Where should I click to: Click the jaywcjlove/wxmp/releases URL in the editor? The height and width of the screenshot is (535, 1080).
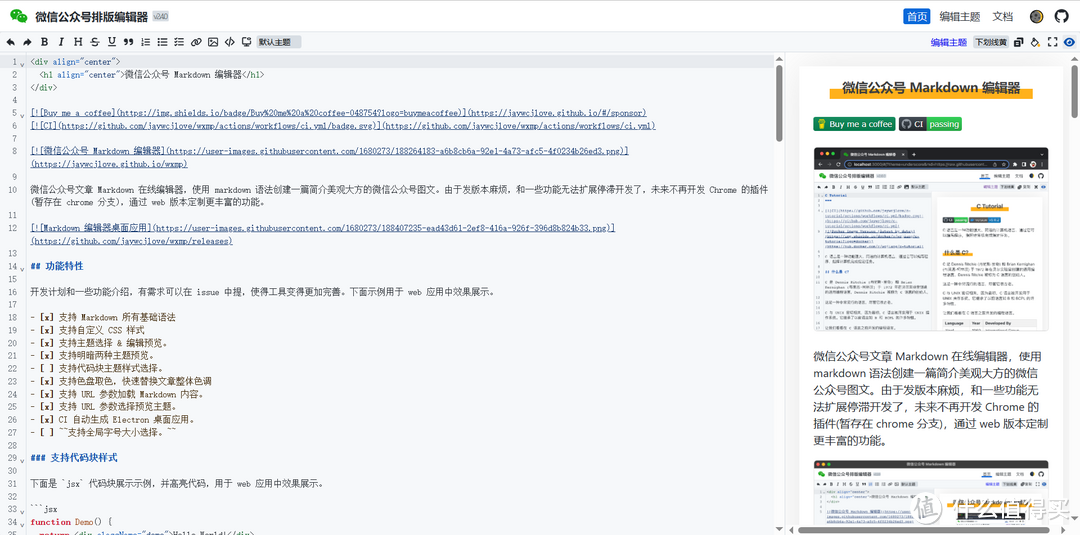tap(132, 241)
